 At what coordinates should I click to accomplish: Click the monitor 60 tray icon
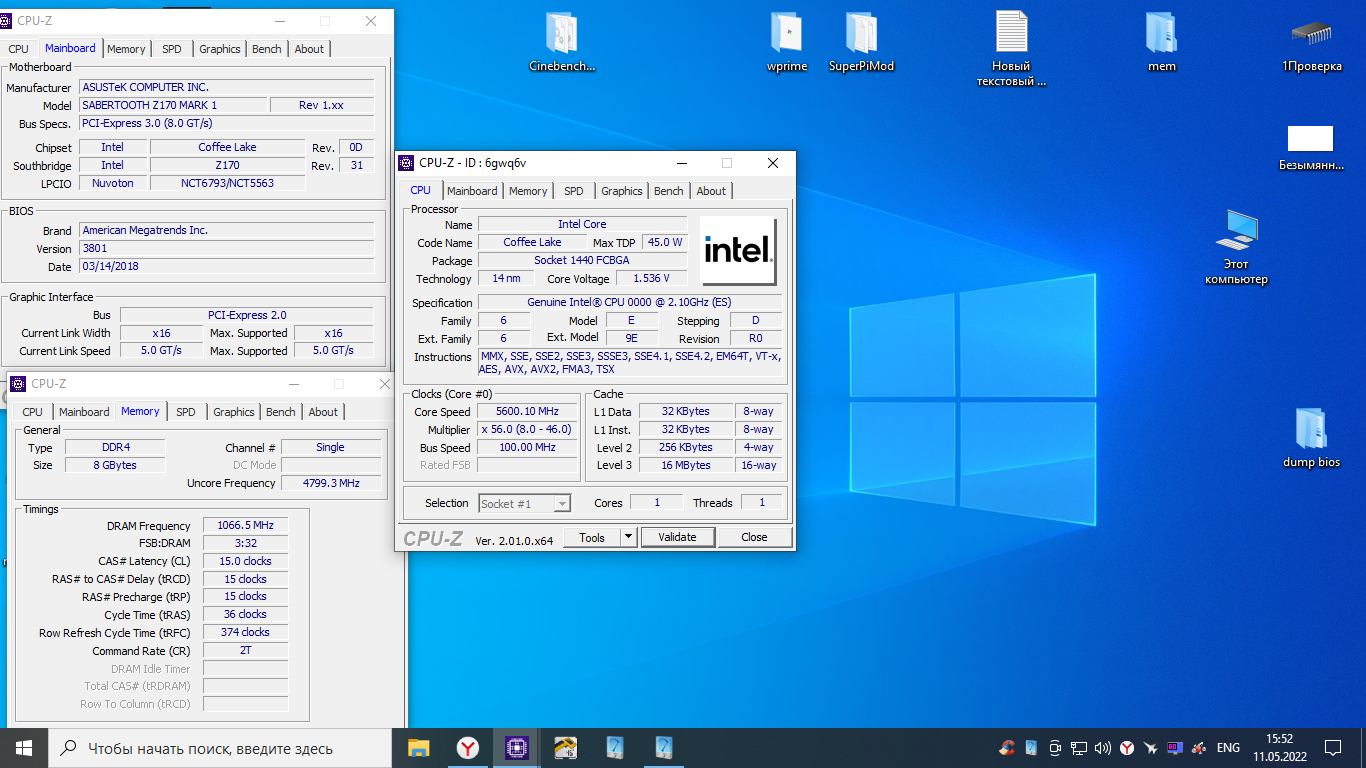[1174, 747]
